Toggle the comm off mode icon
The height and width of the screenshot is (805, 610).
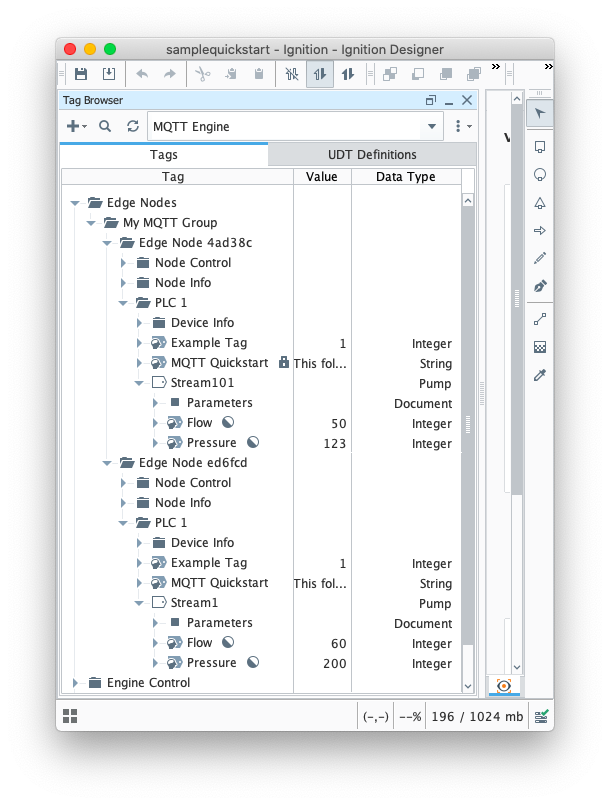pos(292,74)
